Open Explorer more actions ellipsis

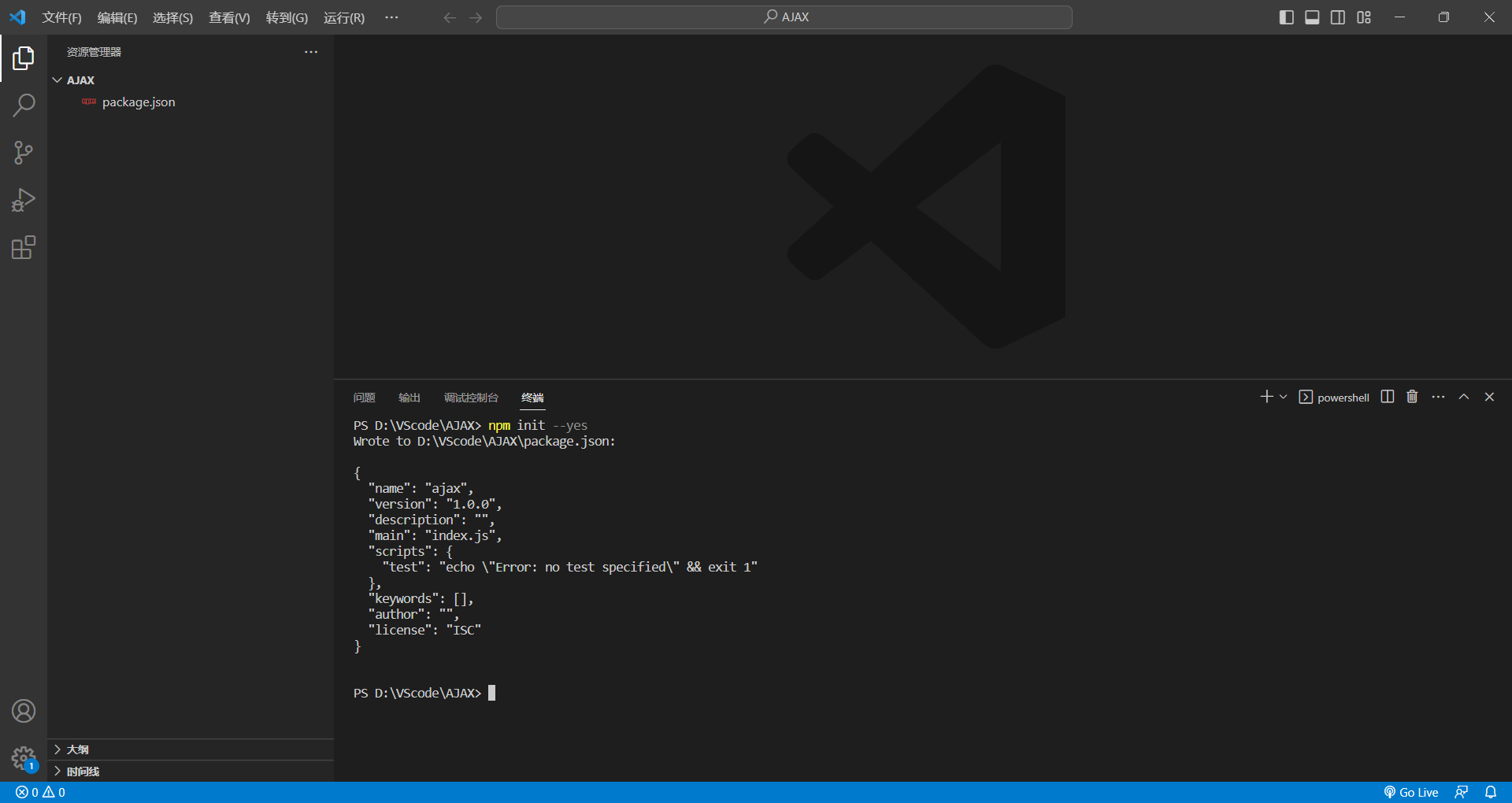point(311,52)
